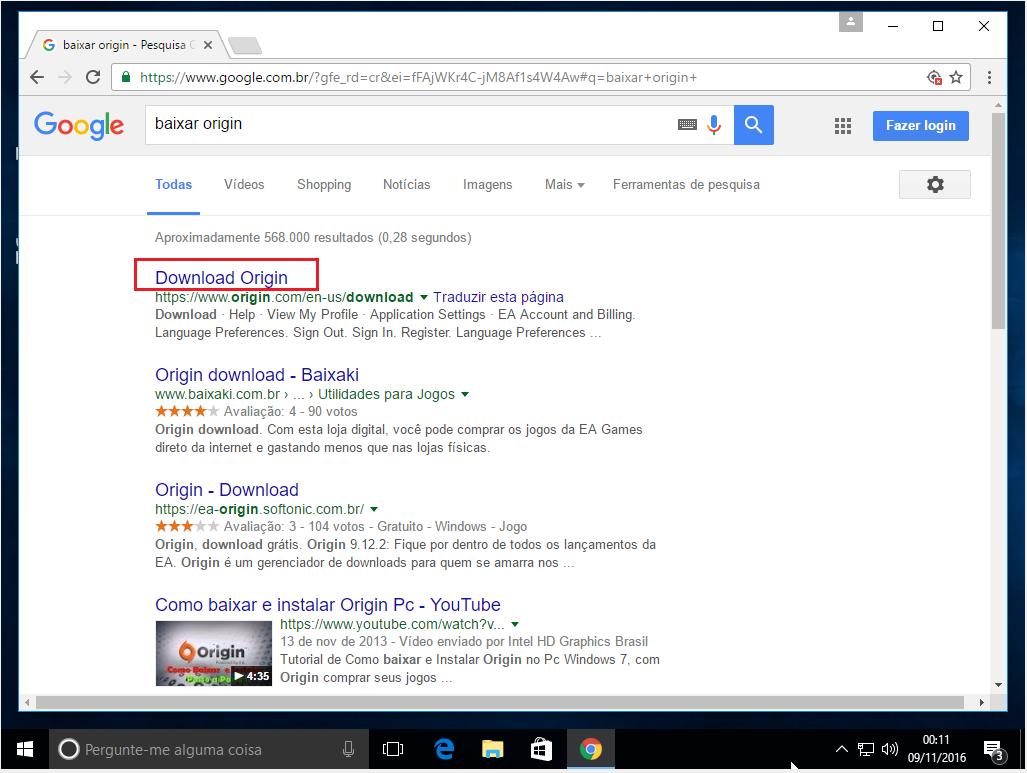Close the baixar origin tab
This screenshot has width=1027, height=773.
(208, 45)
